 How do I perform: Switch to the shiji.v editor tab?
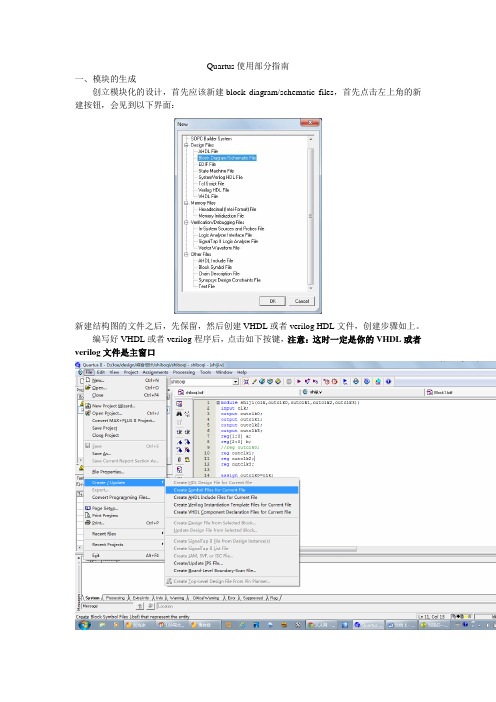point(312,392)
